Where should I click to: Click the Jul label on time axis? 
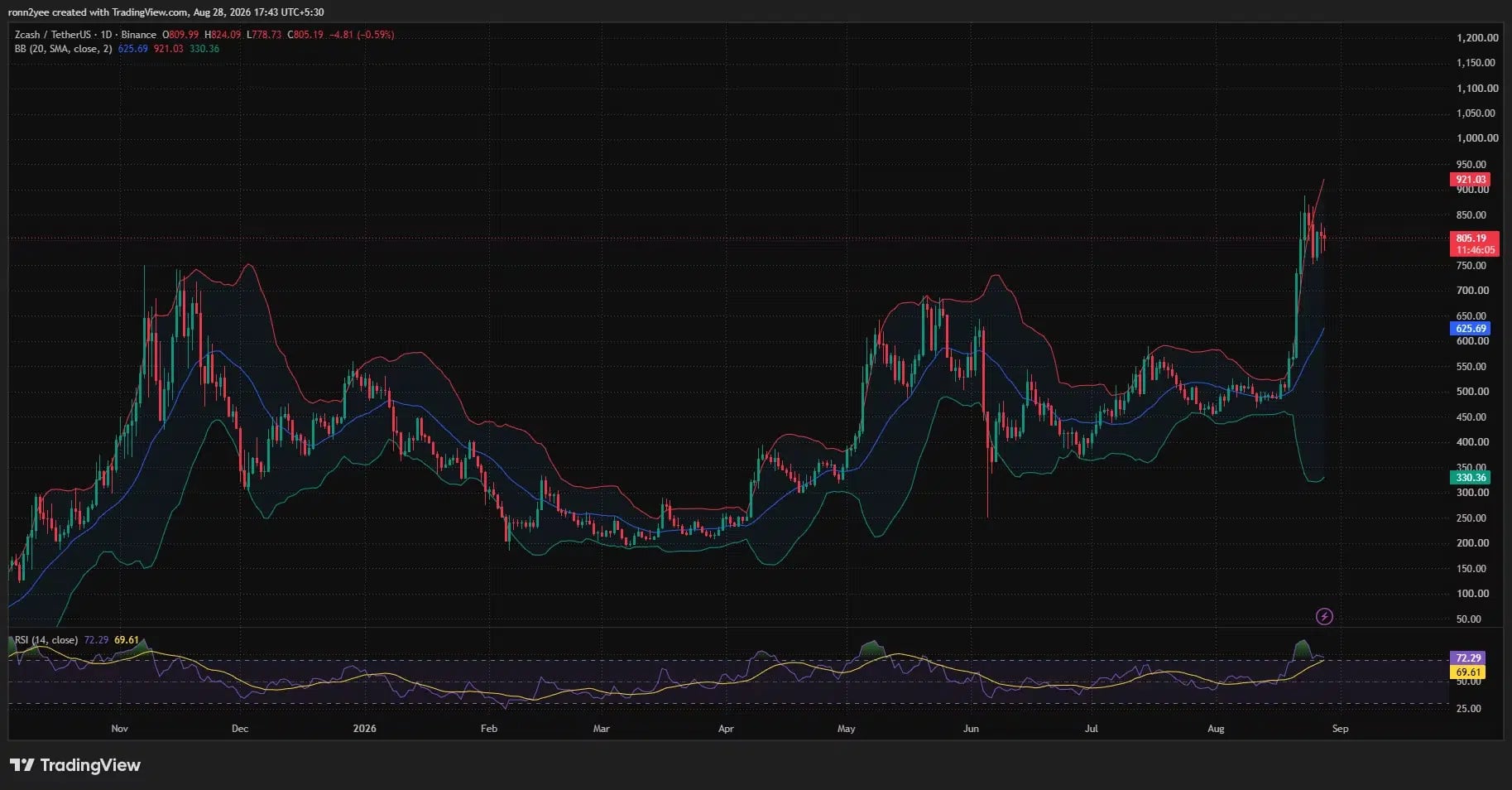1092,729
